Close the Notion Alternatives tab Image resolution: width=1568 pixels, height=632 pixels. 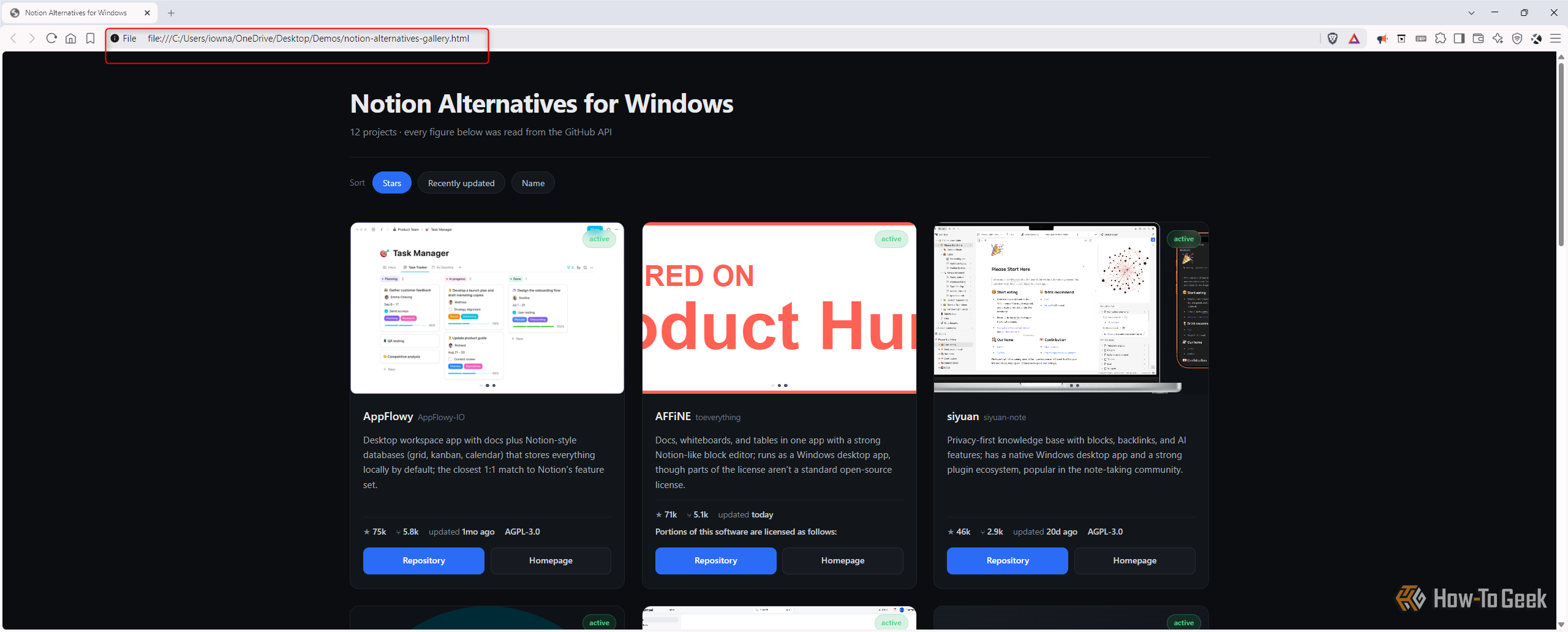(x=147, y=13)
